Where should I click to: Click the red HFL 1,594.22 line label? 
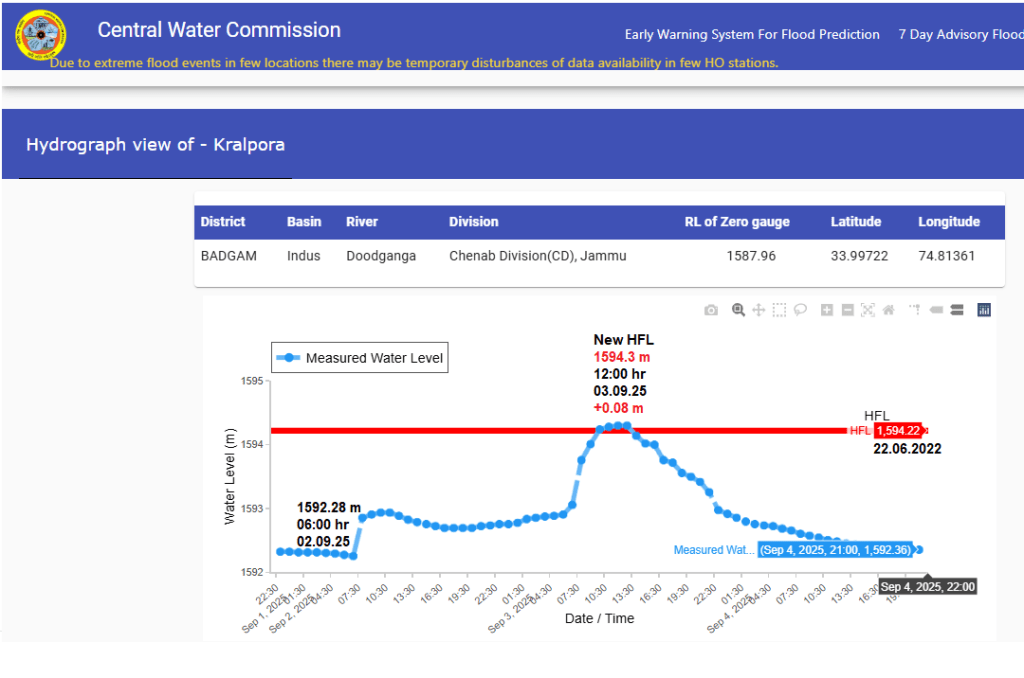[x=896, y=431]
